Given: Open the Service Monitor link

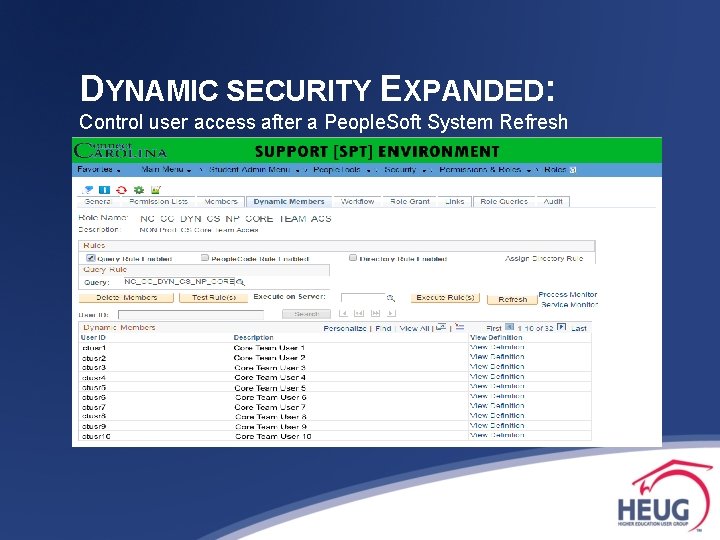Looking at the screenshot, I should click(569, 304).
